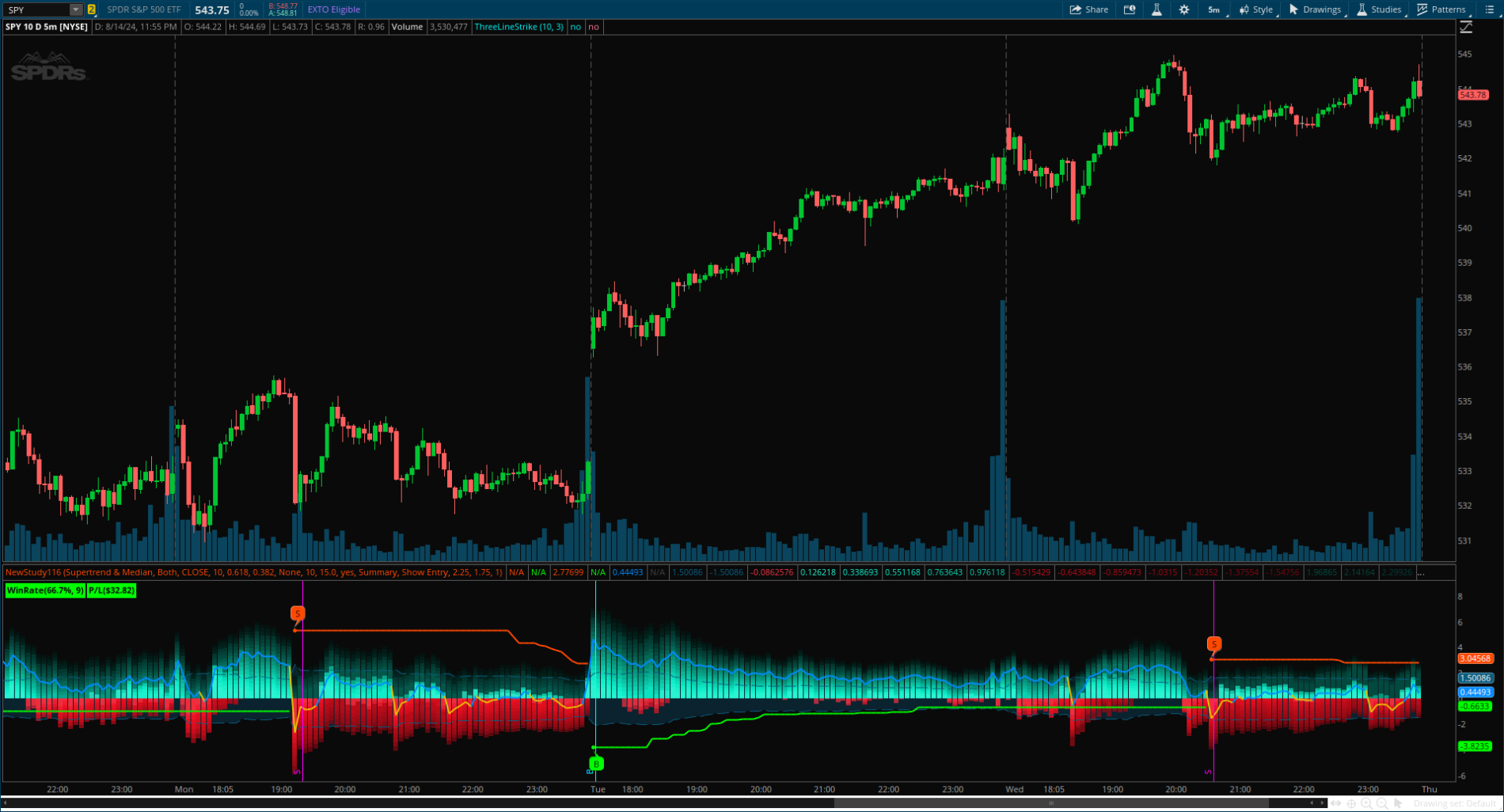The height and width of the screenshot is (812, 1504).
Task: Click the second orange S sell signal bubble
Action: point(1213,644)
